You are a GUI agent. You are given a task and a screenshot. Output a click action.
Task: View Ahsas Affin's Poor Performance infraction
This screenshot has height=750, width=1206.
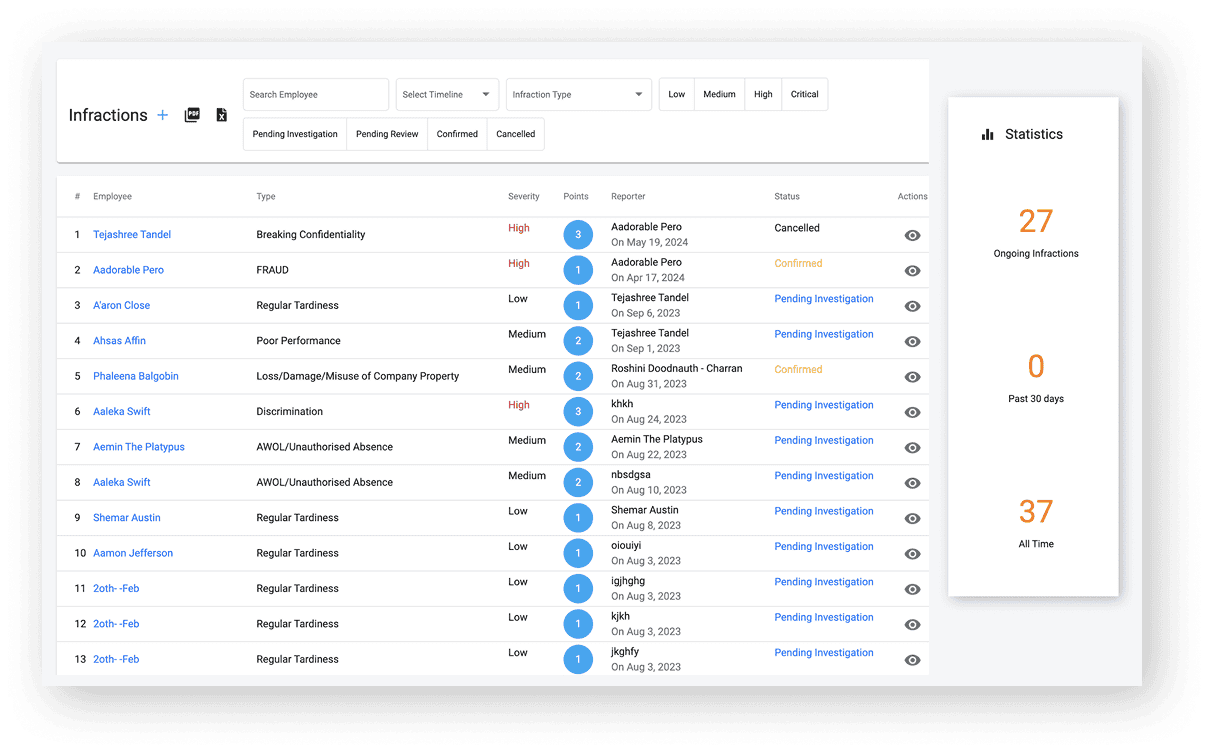pyautogui.click(x=912, y=342)
